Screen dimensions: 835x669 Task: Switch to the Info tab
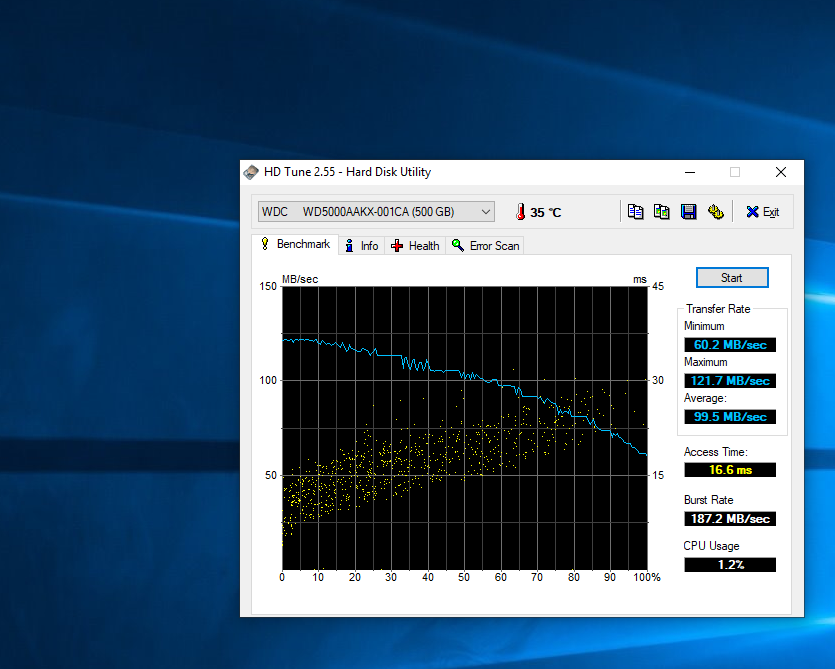coord(362,245)
